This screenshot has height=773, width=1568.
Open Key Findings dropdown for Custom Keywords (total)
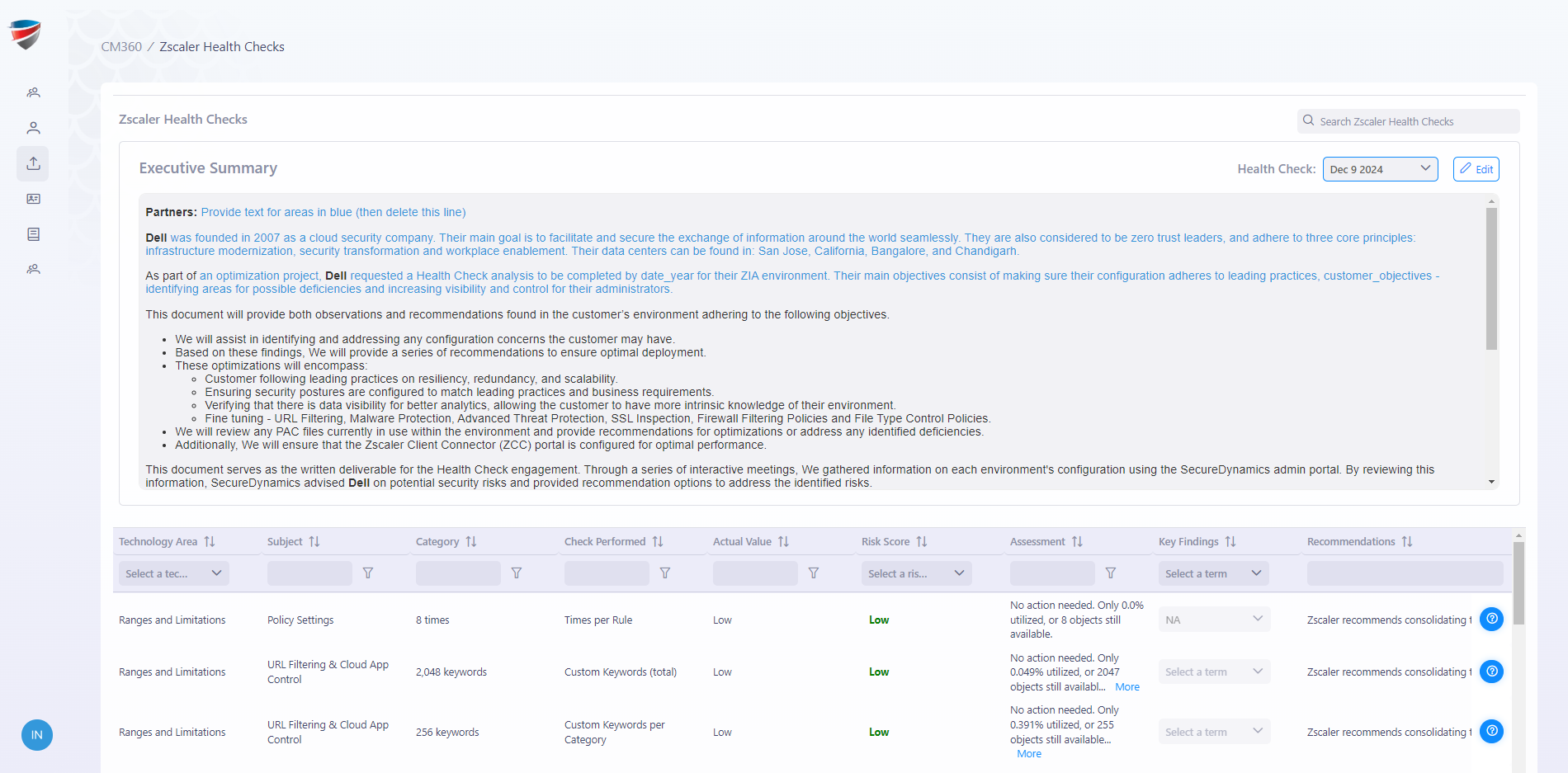pyautogui.click(x=1213, y=672)
